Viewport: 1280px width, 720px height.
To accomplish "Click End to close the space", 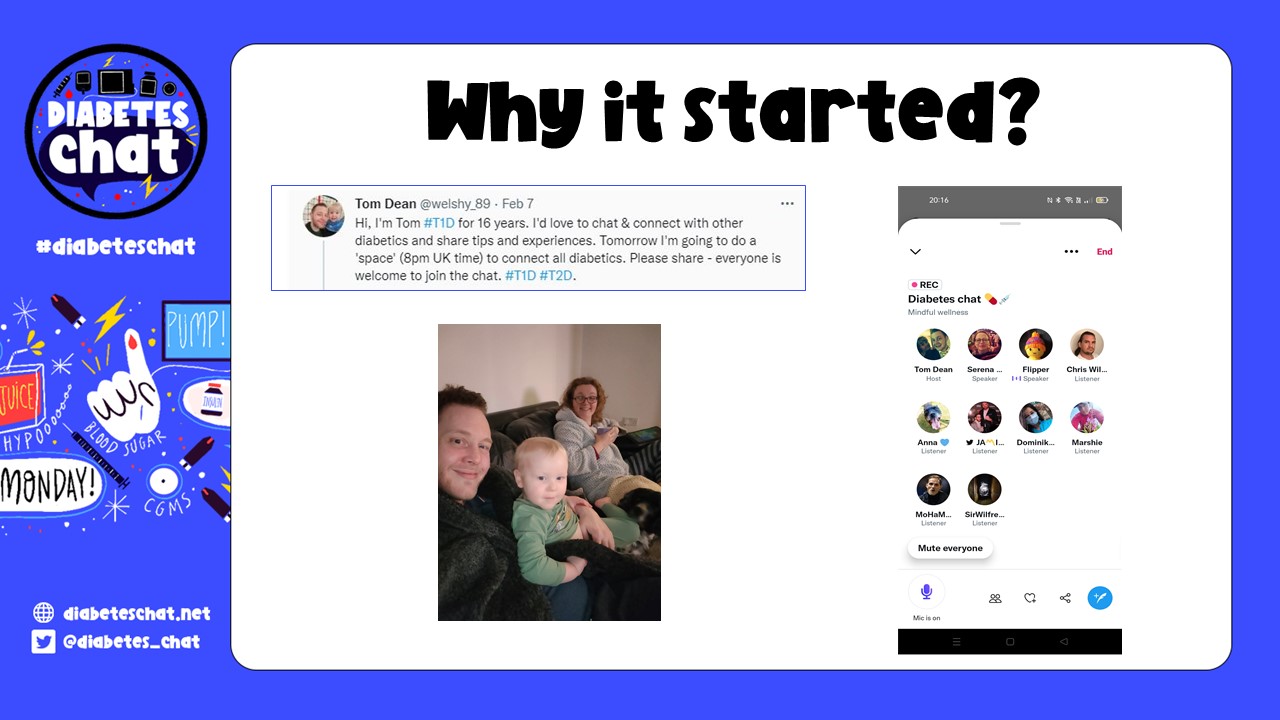I will pos(1104,252).
